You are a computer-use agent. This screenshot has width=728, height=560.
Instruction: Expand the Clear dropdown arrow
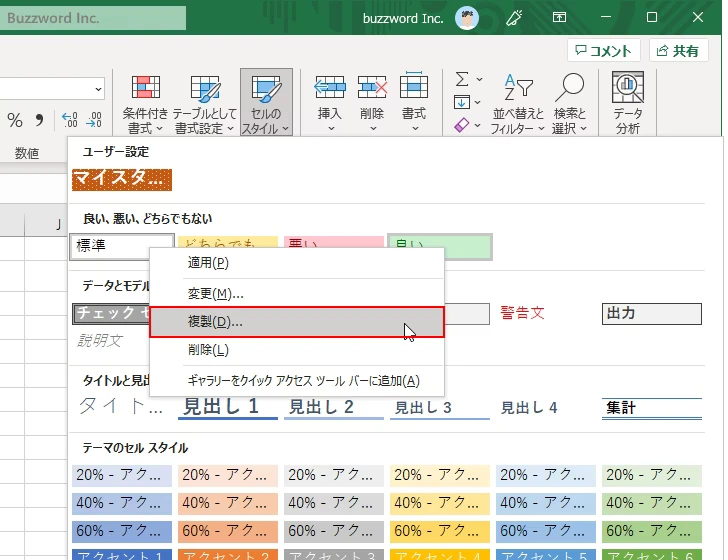click(x=478, y=125)
